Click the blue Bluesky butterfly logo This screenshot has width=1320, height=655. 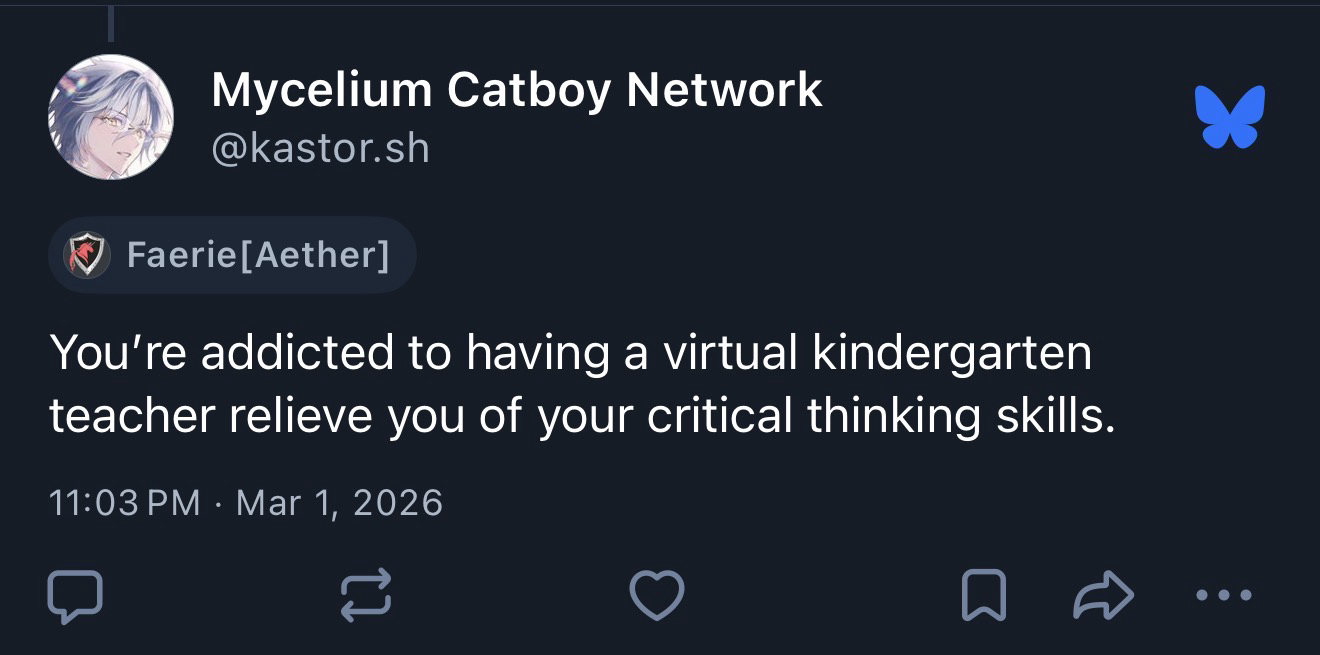[x=1229, y=116]
